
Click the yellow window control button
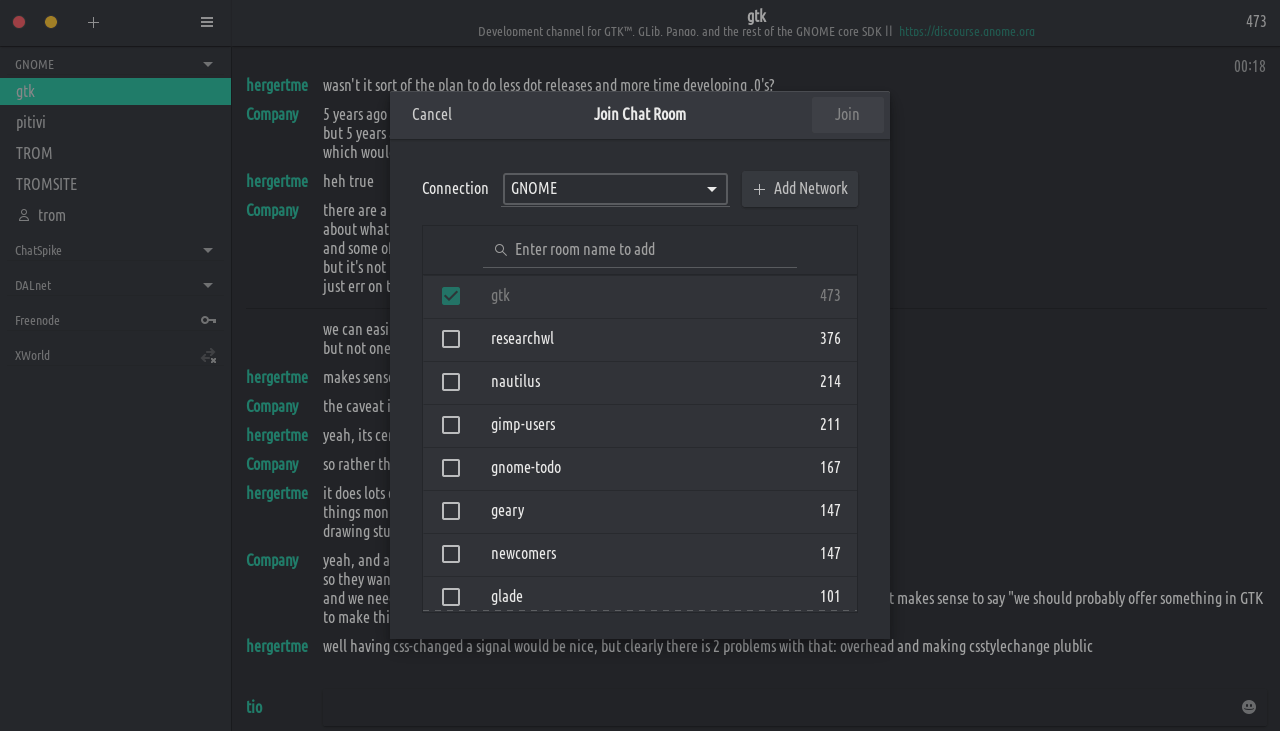(x=51, y=22)
